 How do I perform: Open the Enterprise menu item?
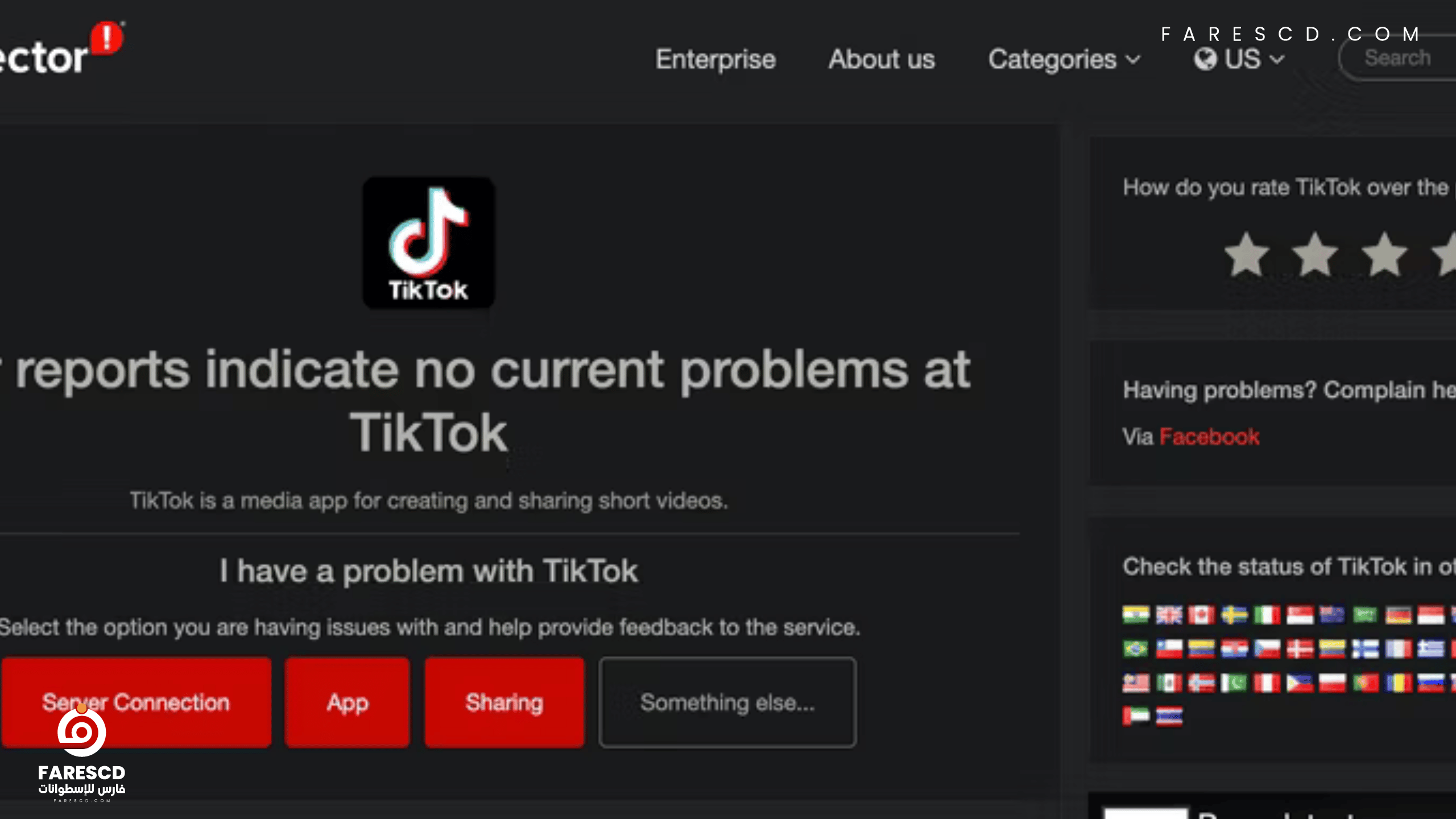click(x=715, y=59)
